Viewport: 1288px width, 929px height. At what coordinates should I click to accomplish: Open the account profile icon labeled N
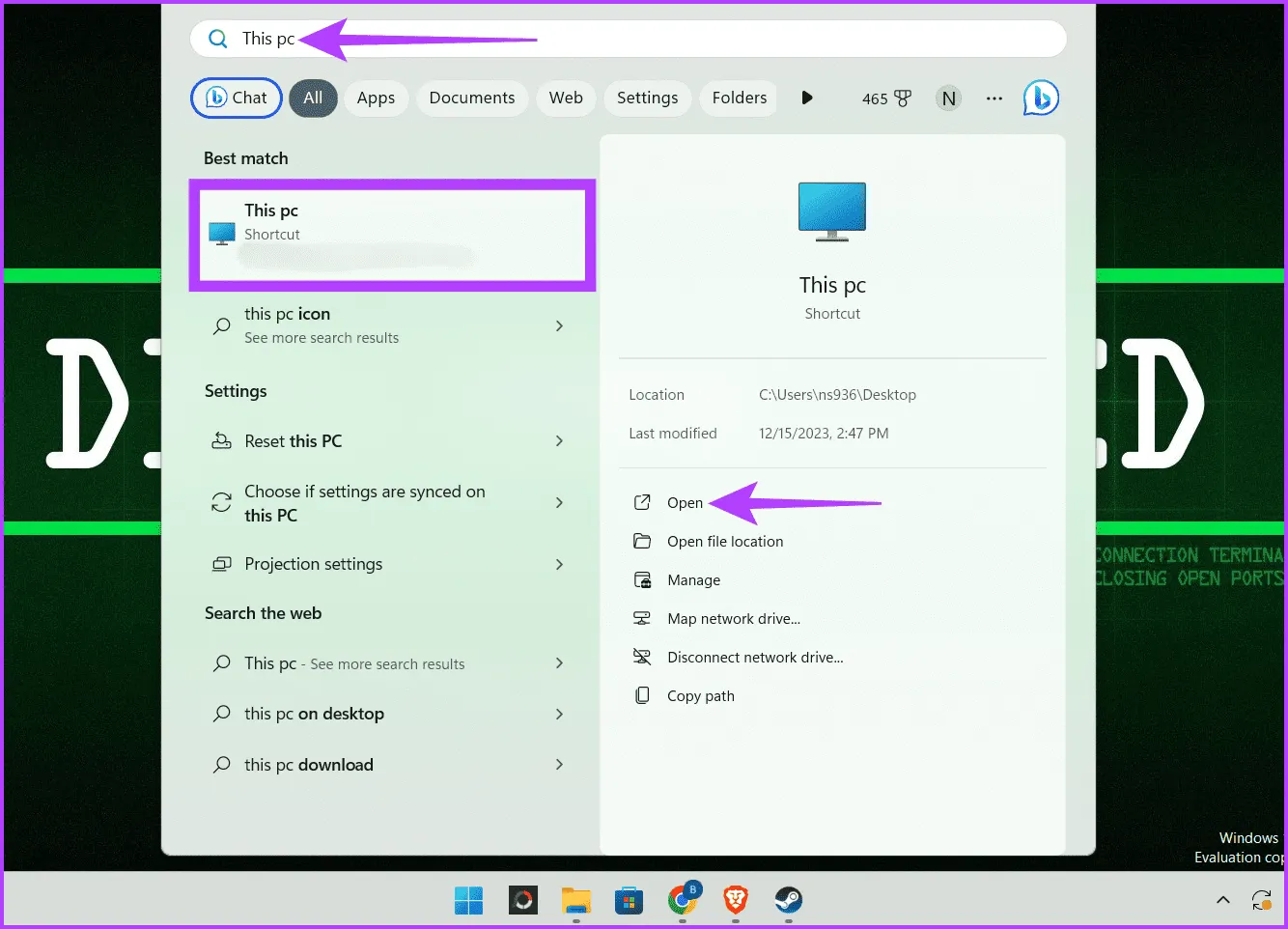click(948, 98)
